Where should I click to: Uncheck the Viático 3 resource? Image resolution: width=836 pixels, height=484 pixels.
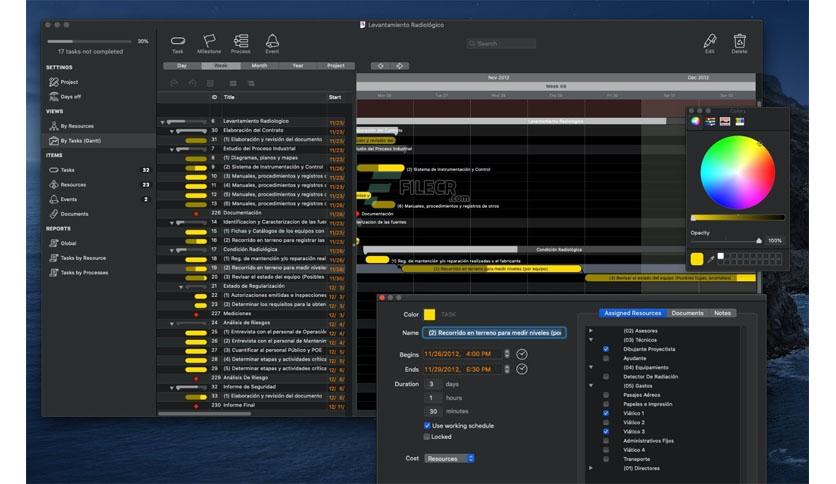(x=606, y=431)
